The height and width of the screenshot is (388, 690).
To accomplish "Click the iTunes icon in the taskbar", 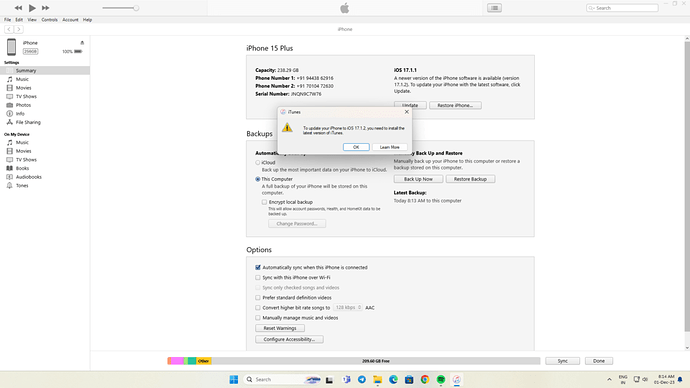I will click(457, 380).
